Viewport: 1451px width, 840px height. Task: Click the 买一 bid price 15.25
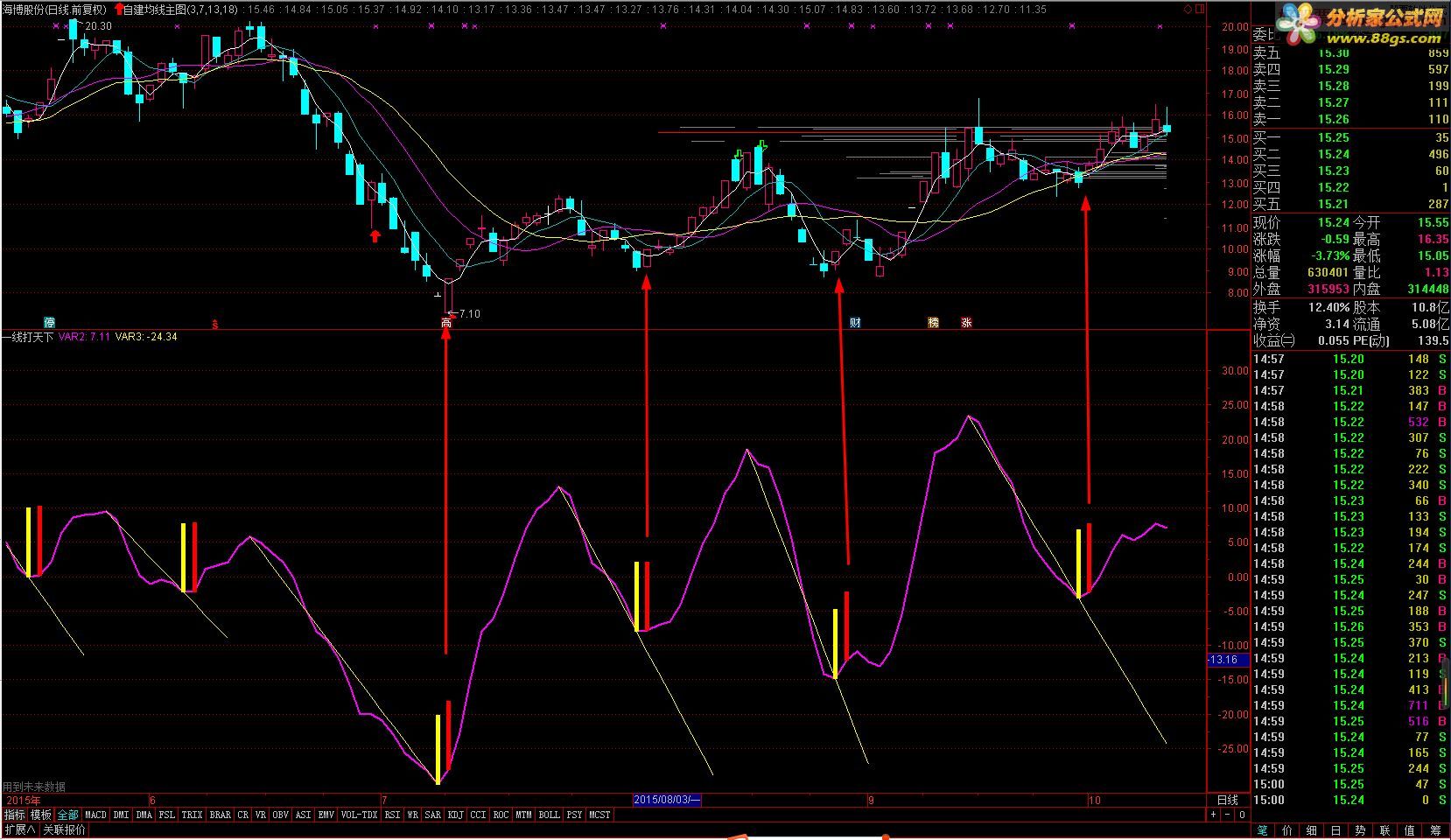(1334, 137)
